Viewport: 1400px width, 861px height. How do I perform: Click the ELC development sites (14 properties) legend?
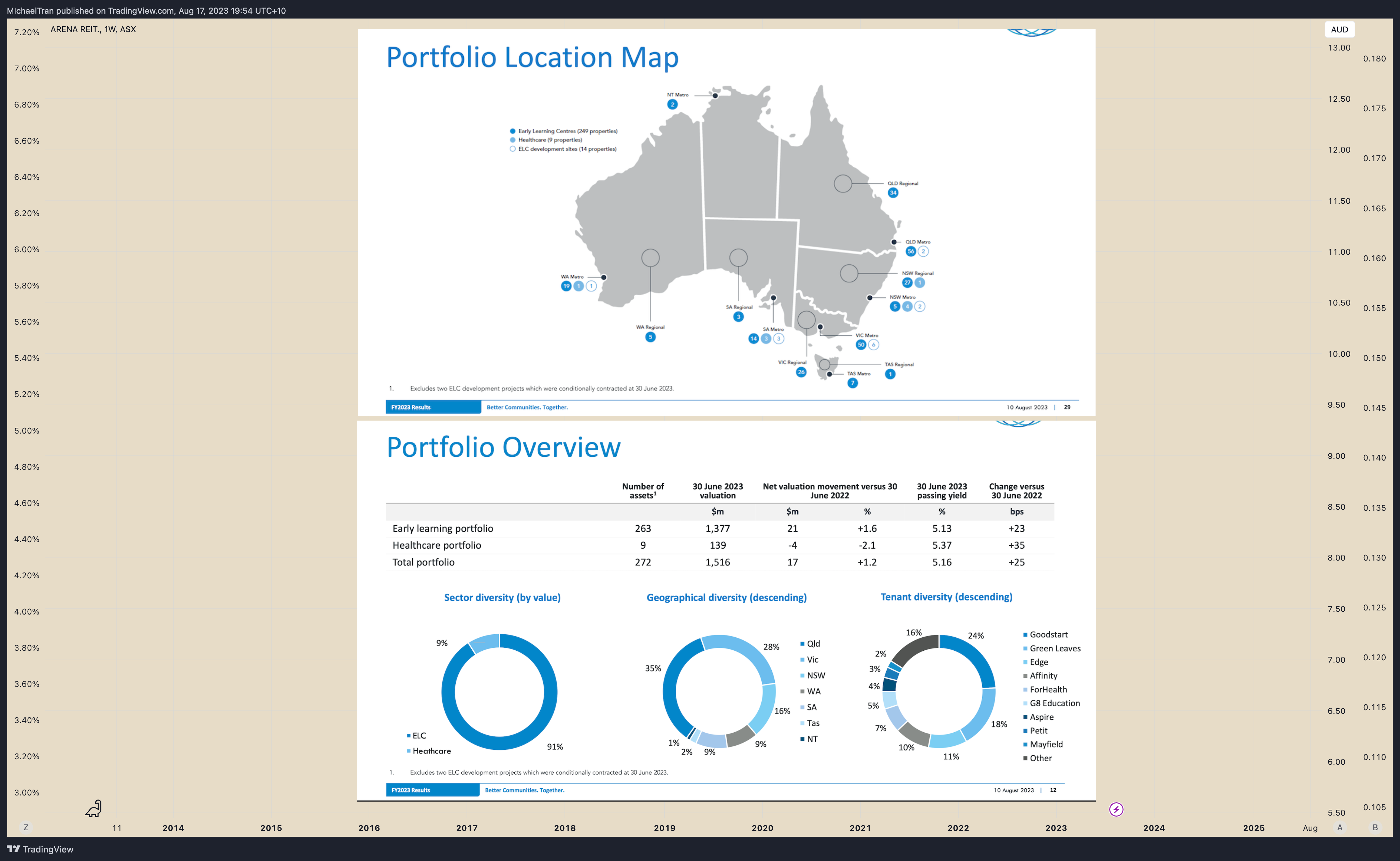[563, 149]
